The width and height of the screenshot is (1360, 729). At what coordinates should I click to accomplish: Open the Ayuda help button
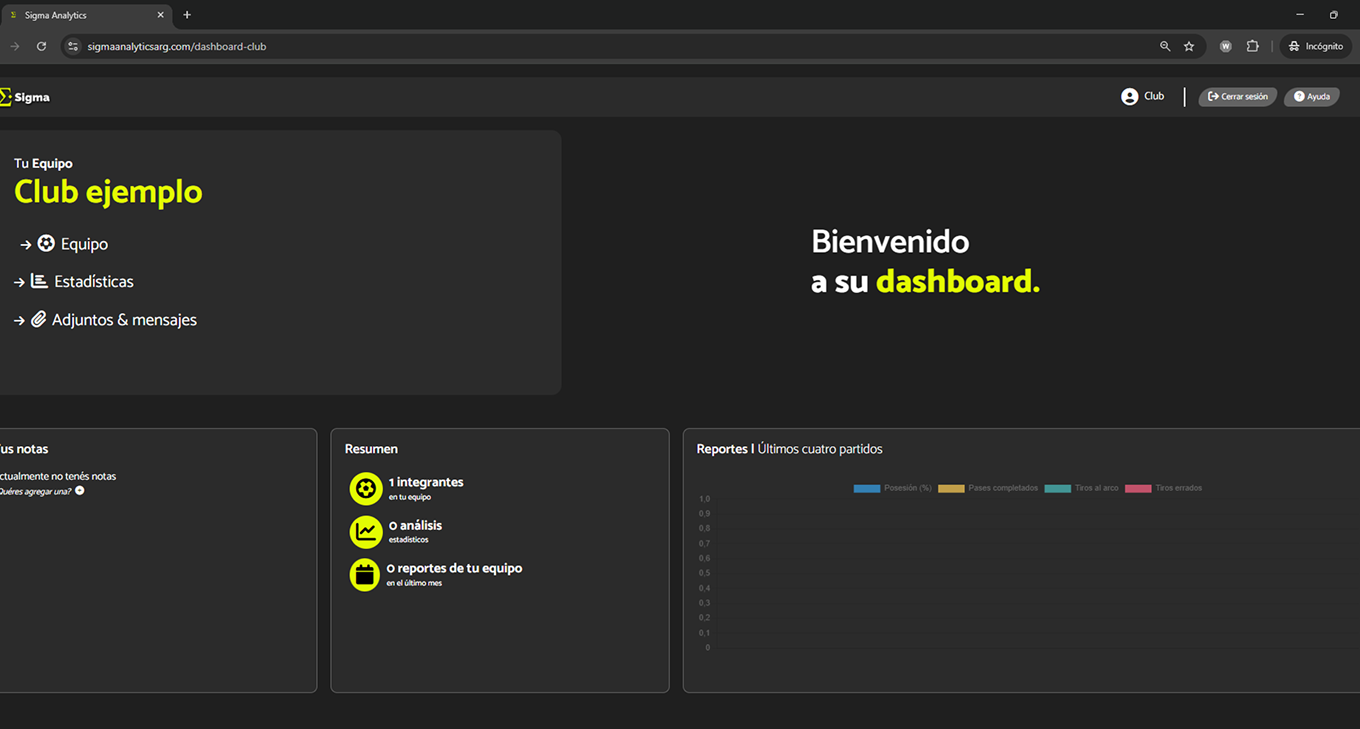tap(1311, 97)
